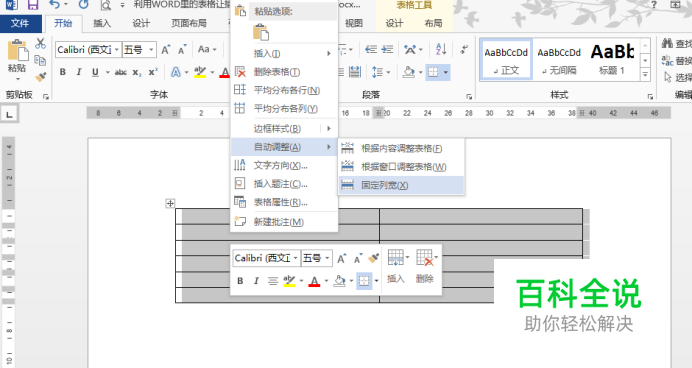This screenshot has width=692, height=368.
Task: Open the 布局 table tools tab
Action: pos(433,23)
